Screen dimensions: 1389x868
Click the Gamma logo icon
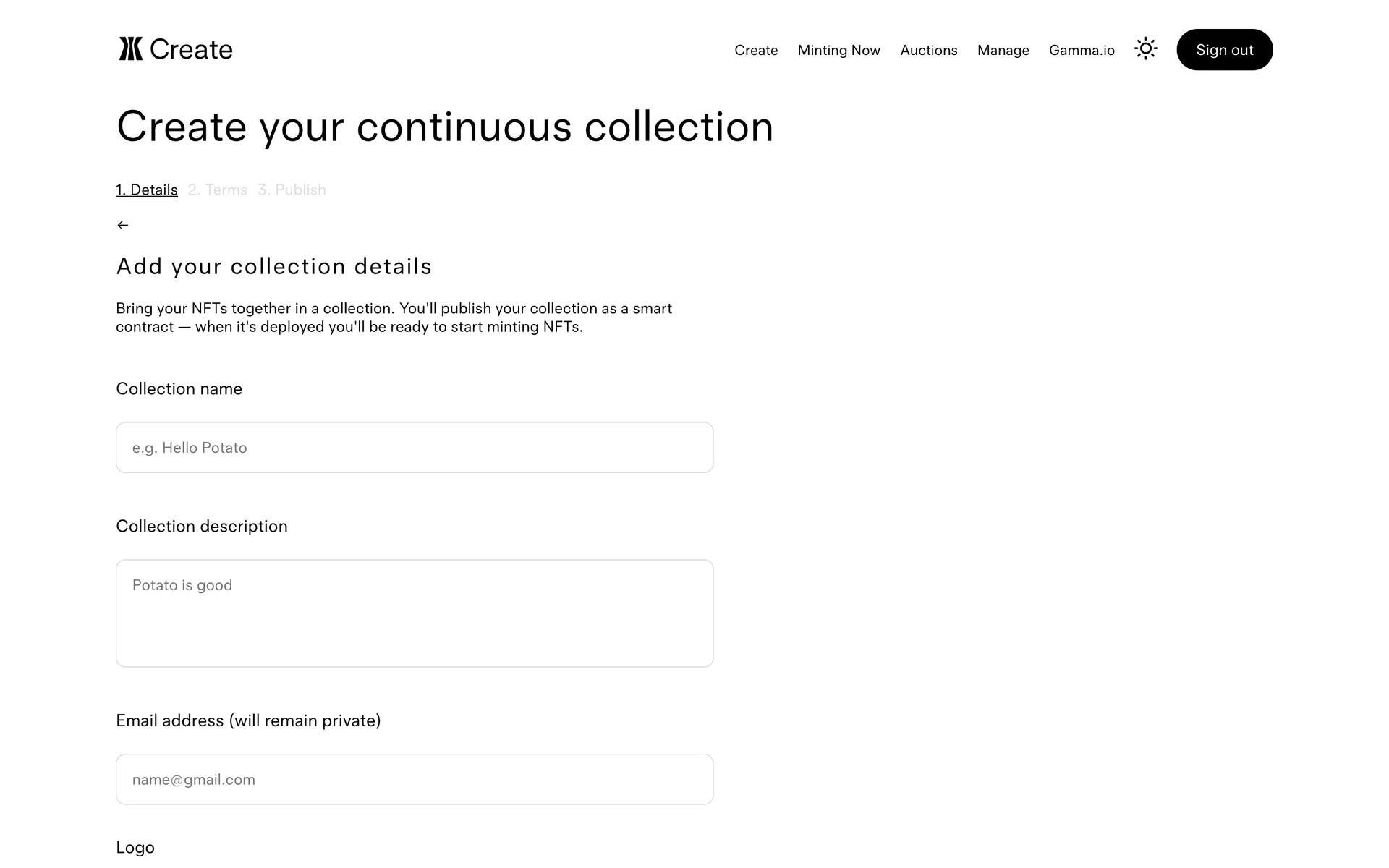click(131, 49)
